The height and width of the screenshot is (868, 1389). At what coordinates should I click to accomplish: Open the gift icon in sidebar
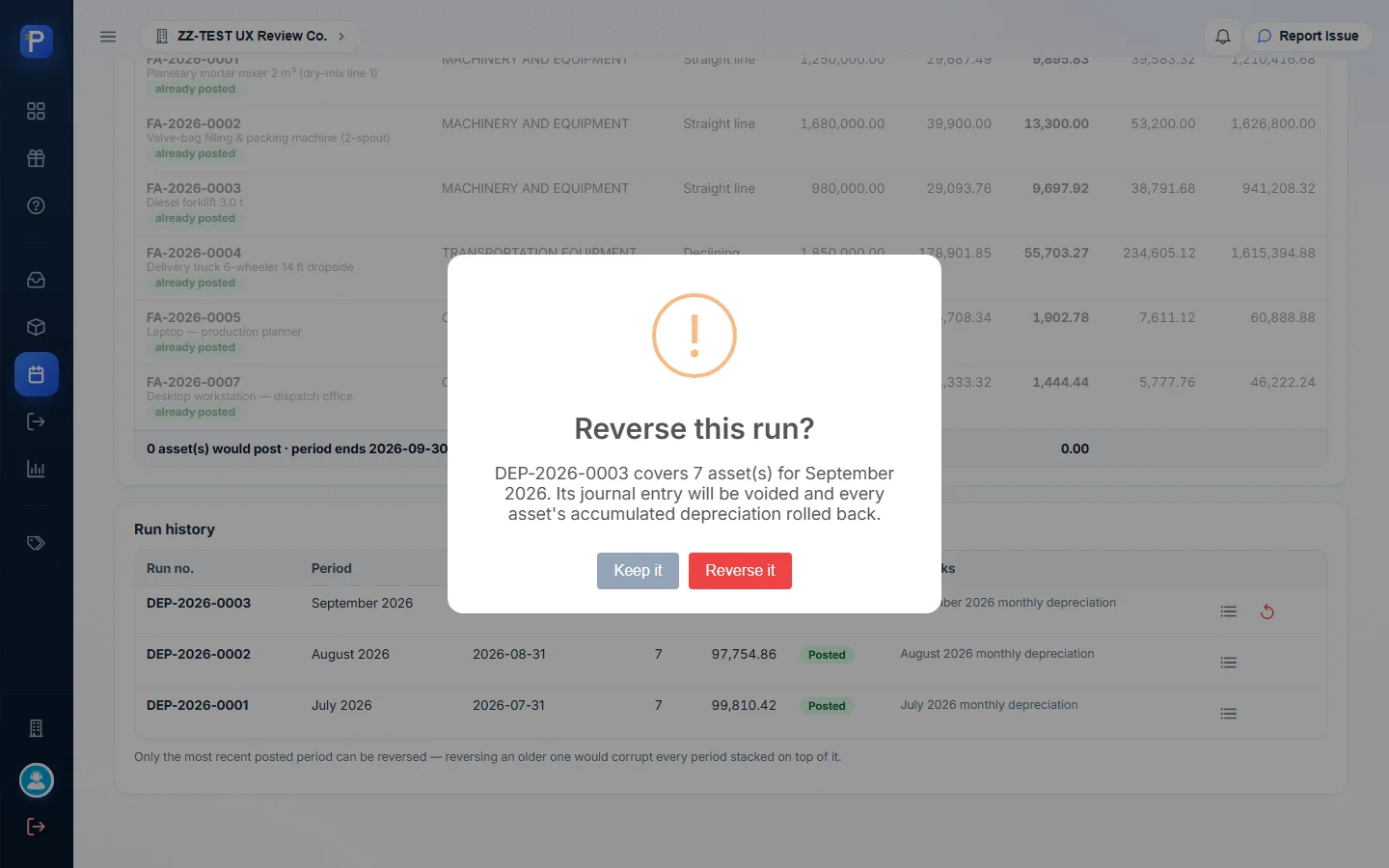[x=37, y=158]
